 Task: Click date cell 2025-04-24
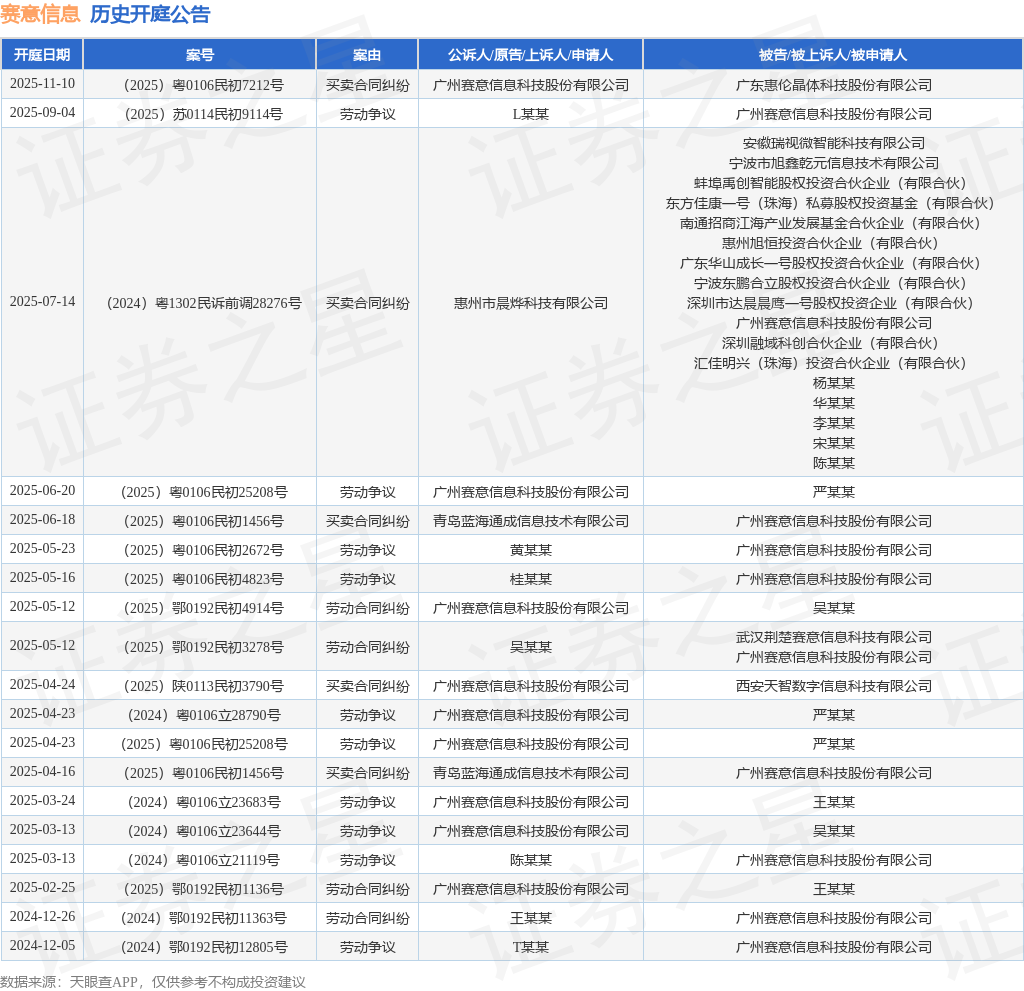(x=42, y=684)
